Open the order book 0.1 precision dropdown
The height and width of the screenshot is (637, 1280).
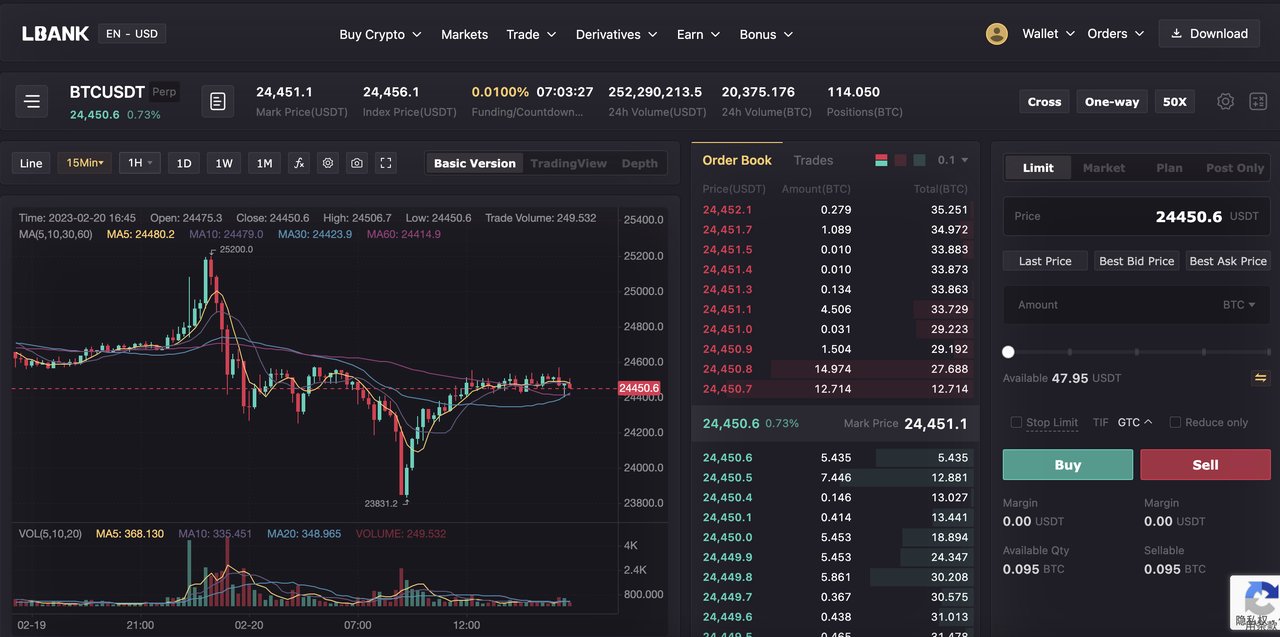point(952,160)
